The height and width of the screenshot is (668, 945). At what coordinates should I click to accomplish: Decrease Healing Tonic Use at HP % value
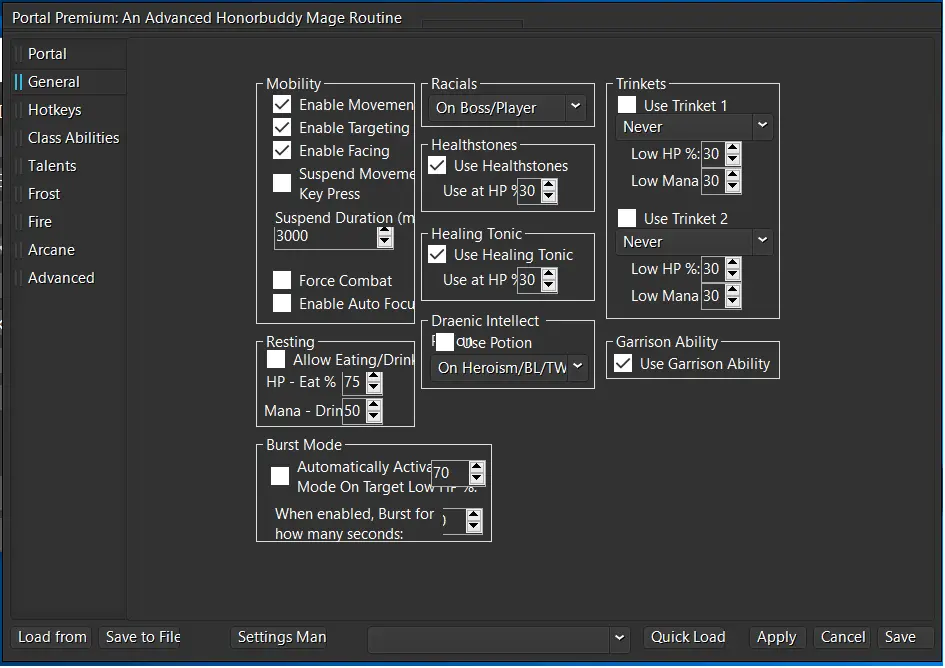click(549, 285)
